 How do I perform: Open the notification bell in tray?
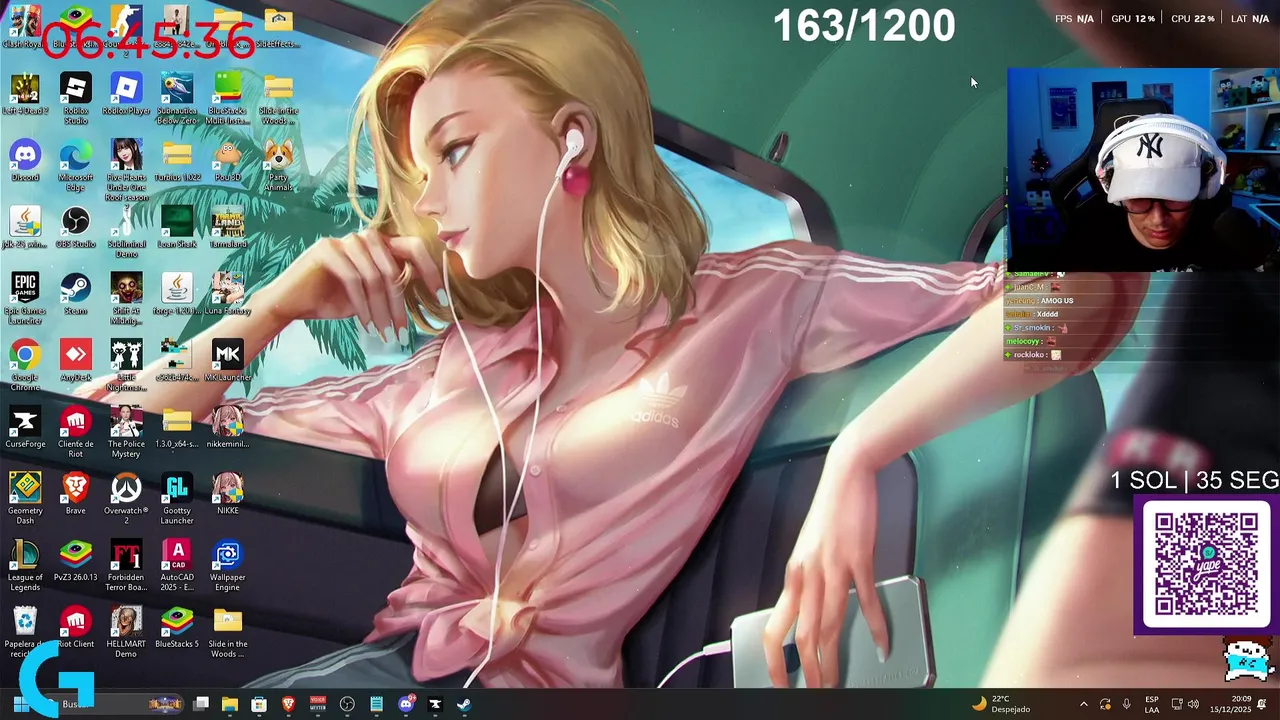1263,704
